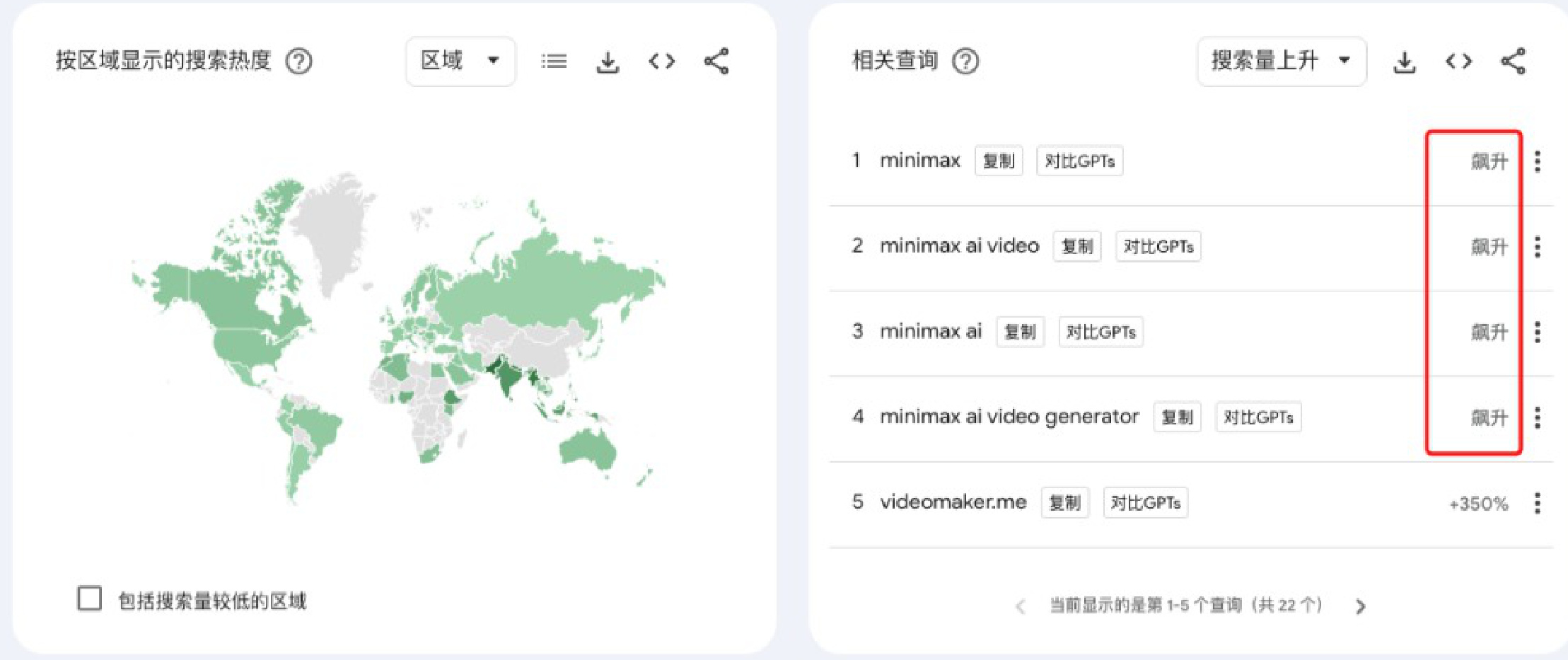Click 对比GPTs next to videomaker.me
This screenshot has height=660, width=1568.
1146,503
